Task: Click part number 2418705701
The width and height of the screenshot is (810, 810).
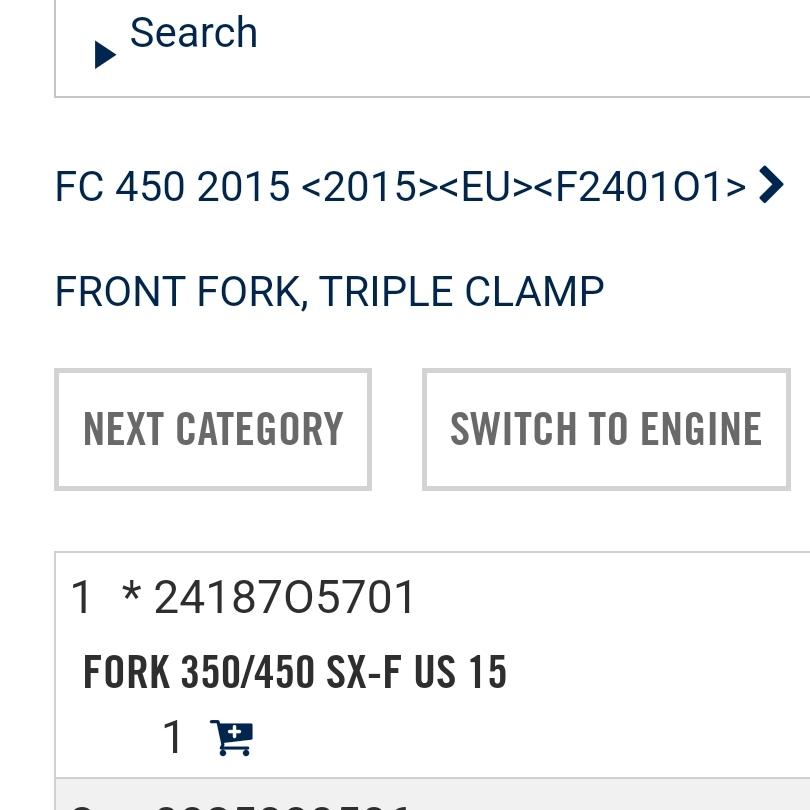Action: (285, 598)
